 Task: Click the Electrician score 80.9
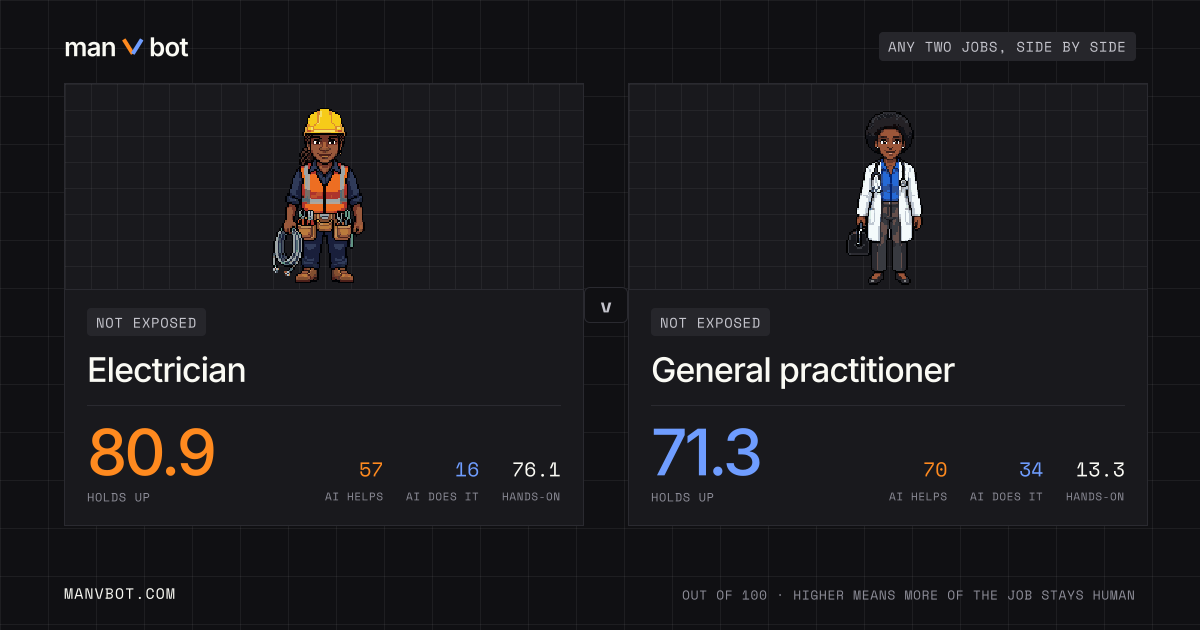[151, 453]
